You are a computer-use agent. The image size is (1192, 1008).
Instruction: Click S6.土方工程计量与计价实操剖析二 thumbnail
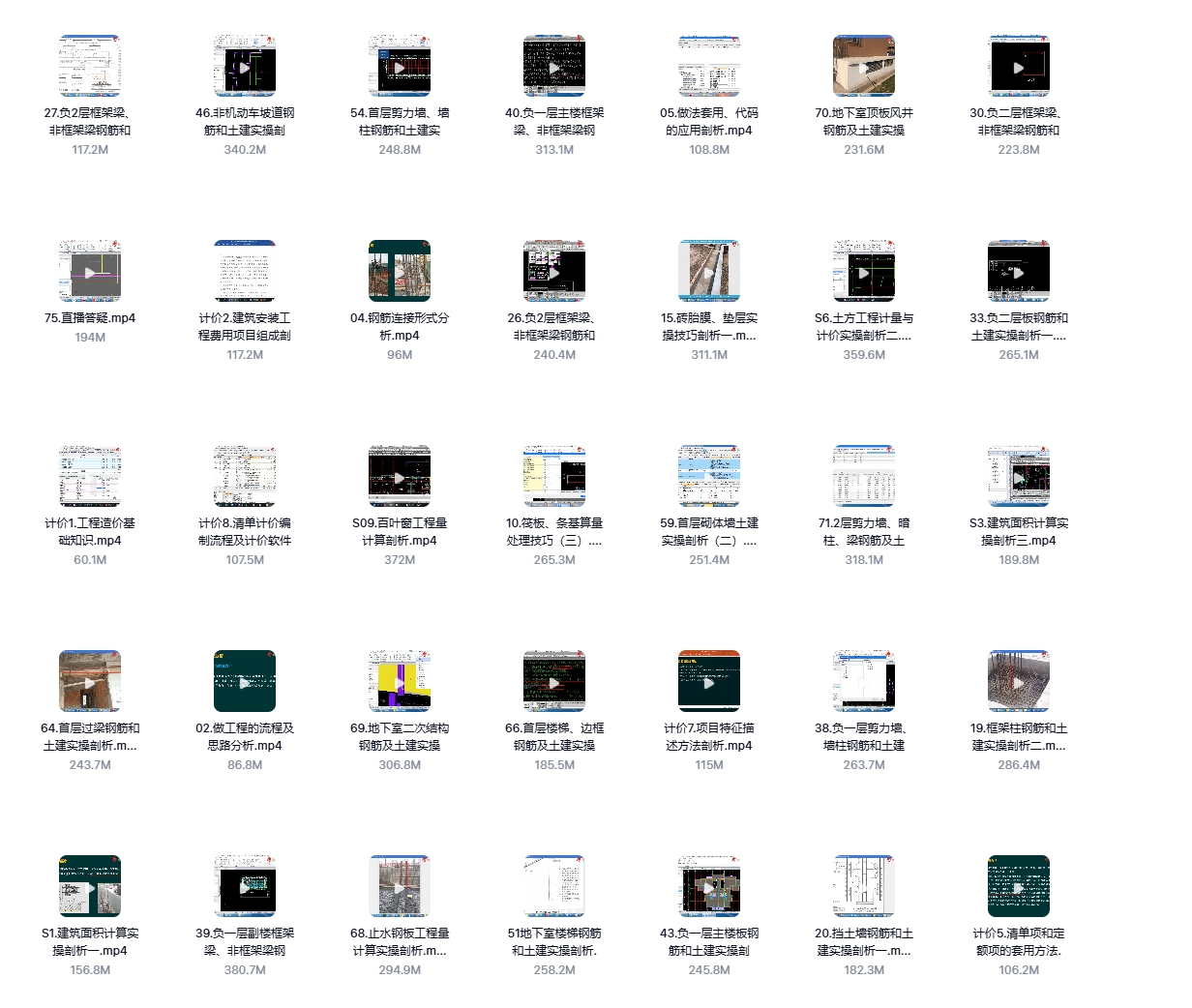[x=864, y=272]
